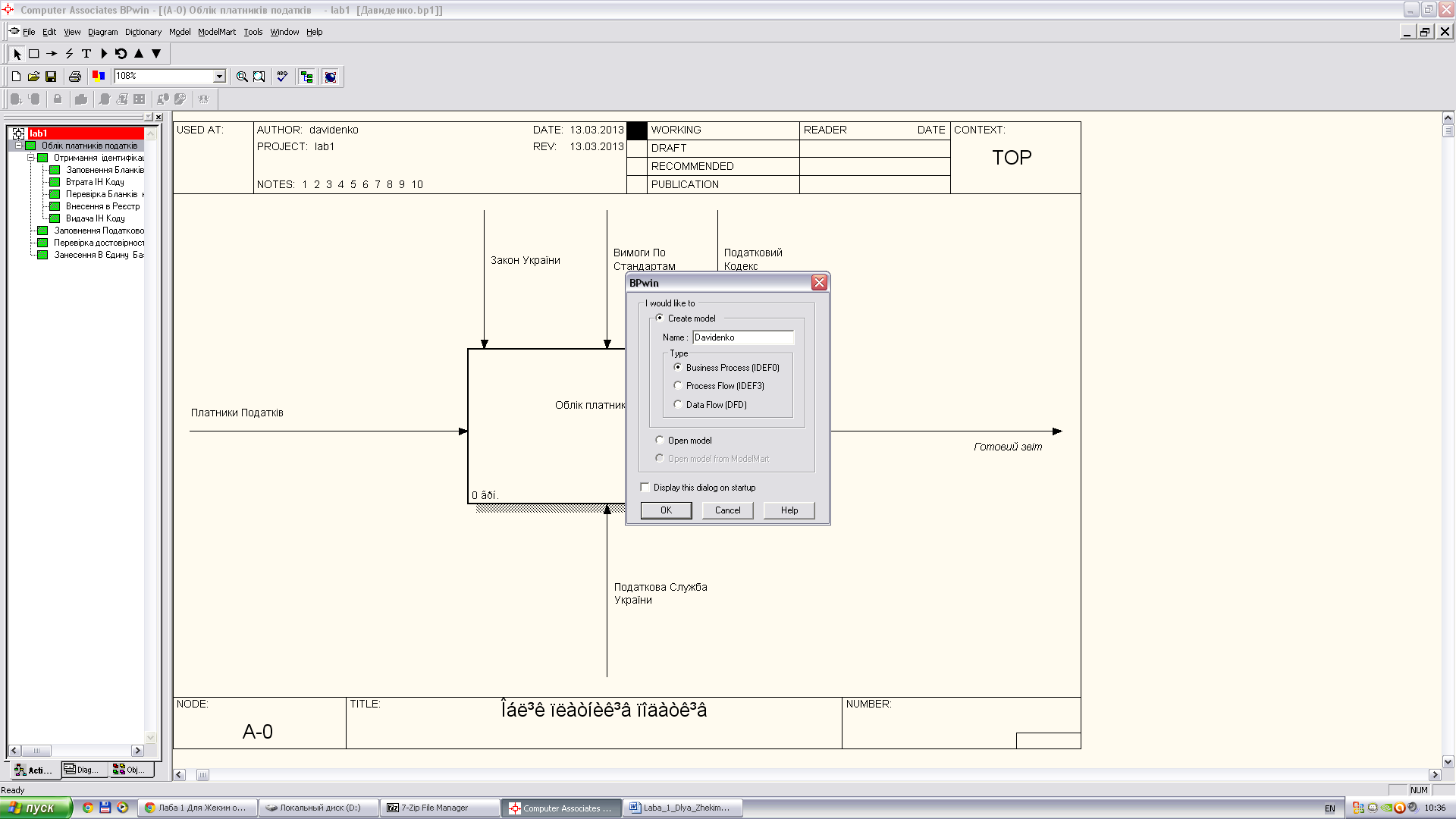
Task: Select the Arrow drawing tool
Action: click(52, 54)
